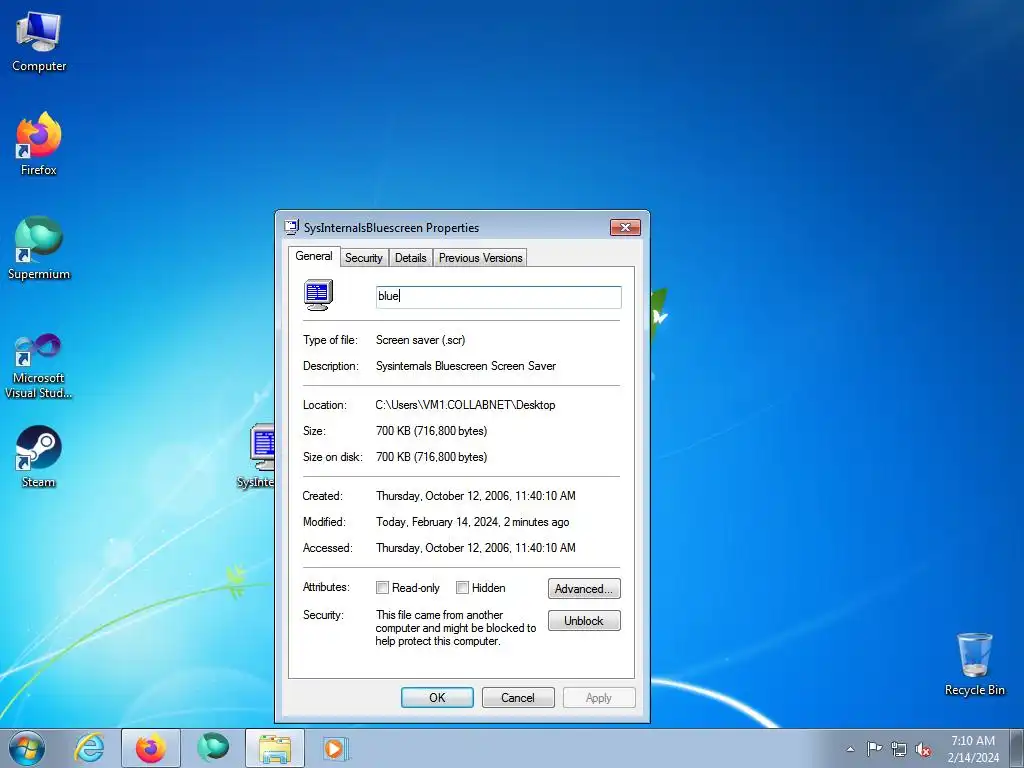Cancel the Properties dialog
This screenshot has width=1024, height=768.
(x=518, y=697)
